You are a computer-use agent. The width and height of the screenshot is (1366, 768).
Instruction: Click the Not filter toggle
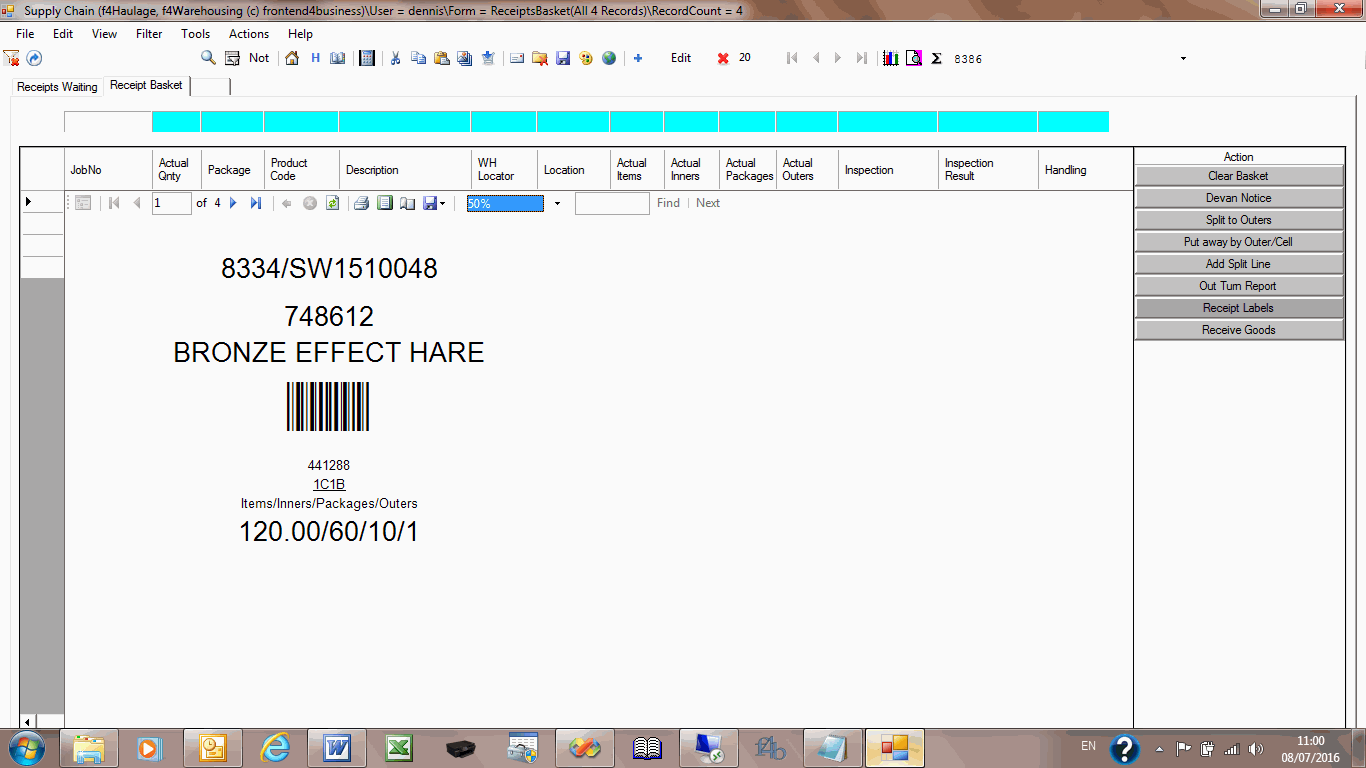[x=259, y=58]
